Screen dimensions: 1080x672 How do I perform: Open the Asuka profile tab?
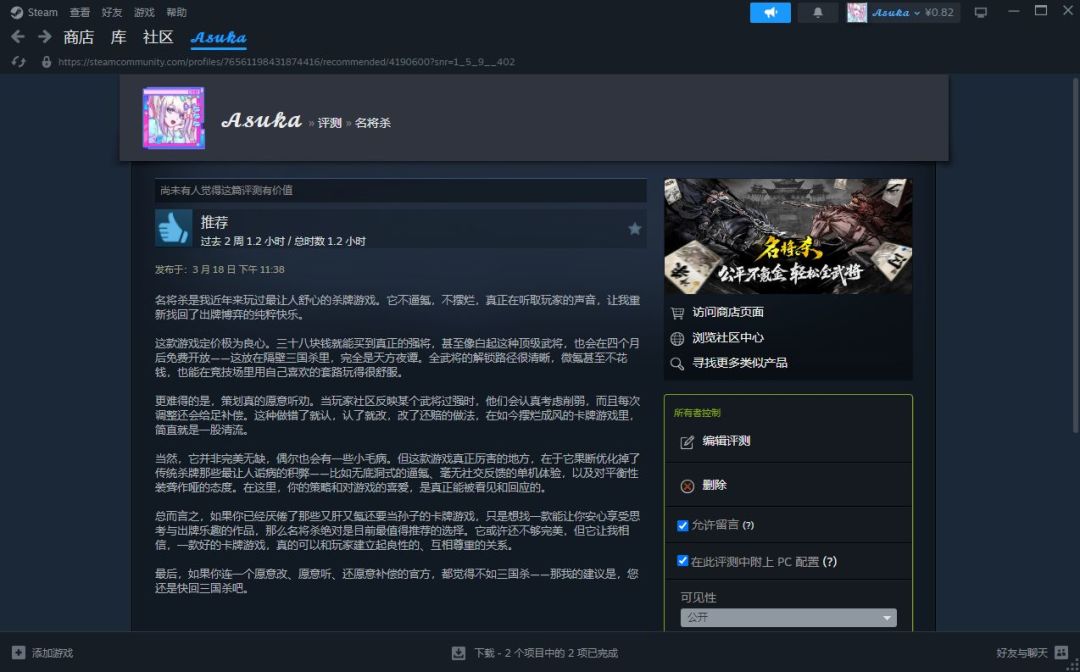point(218,38)
